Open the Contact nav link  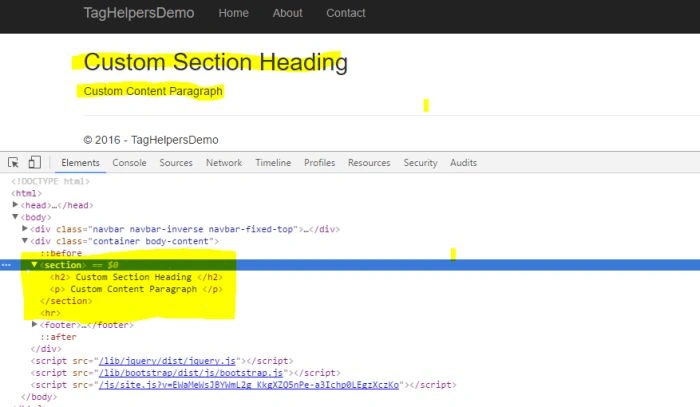[x=346, y=13]
